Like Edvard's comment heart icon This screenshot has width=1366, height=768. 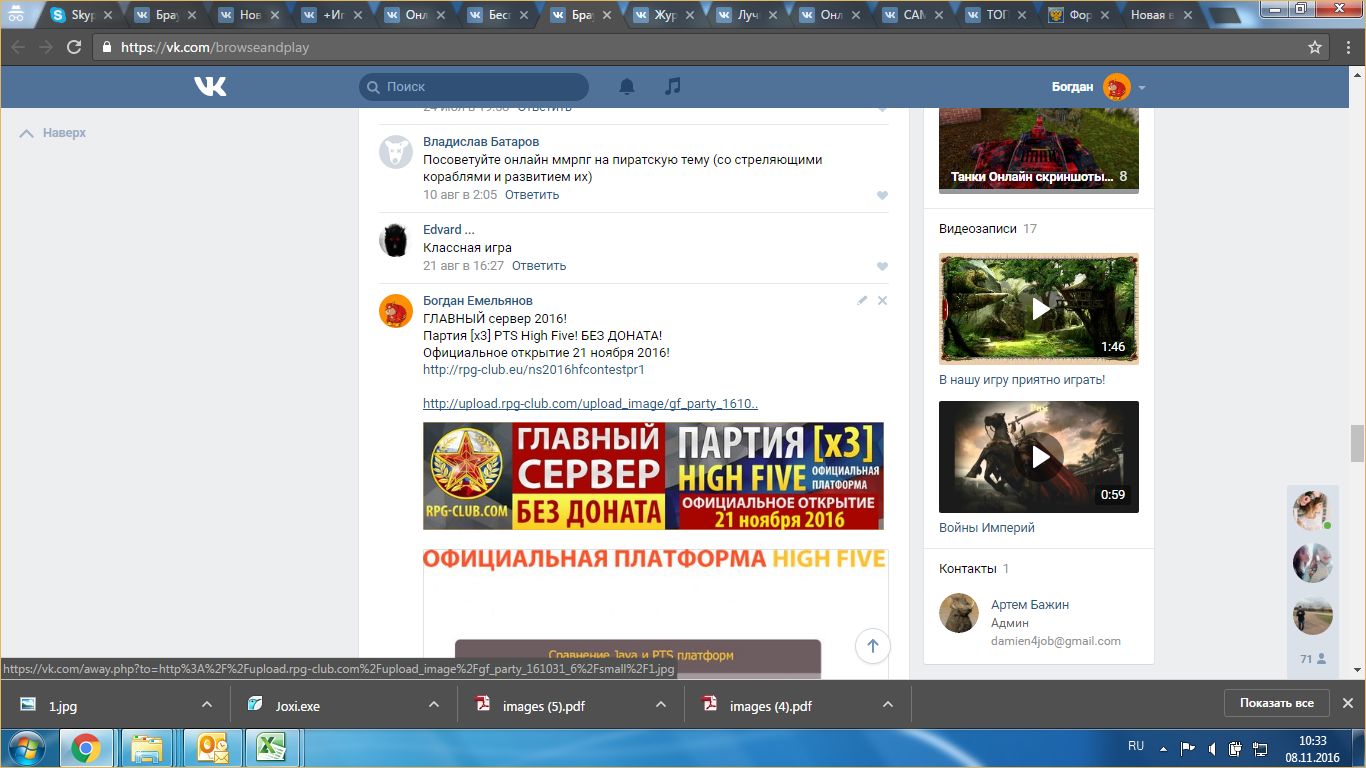(x=882, y=266)
